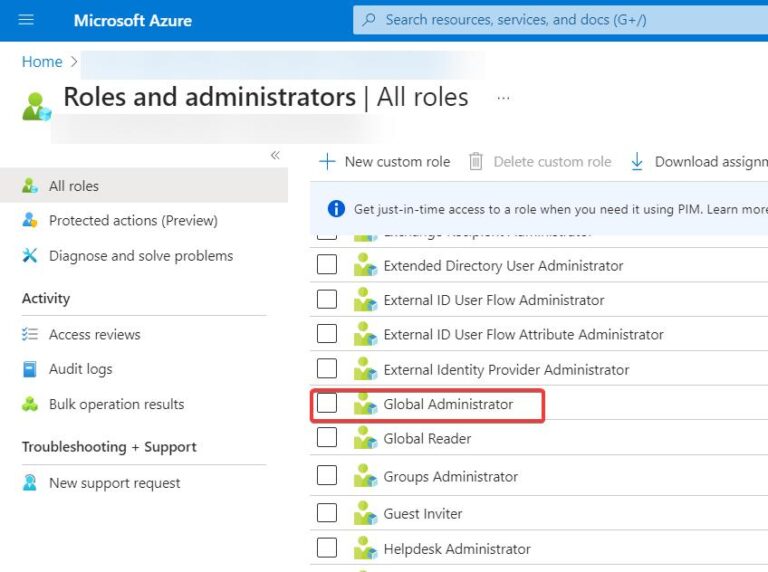Open the Guest Inviter role
The width and height of the screenshot is (768, 572).
(x=422, y=514)
